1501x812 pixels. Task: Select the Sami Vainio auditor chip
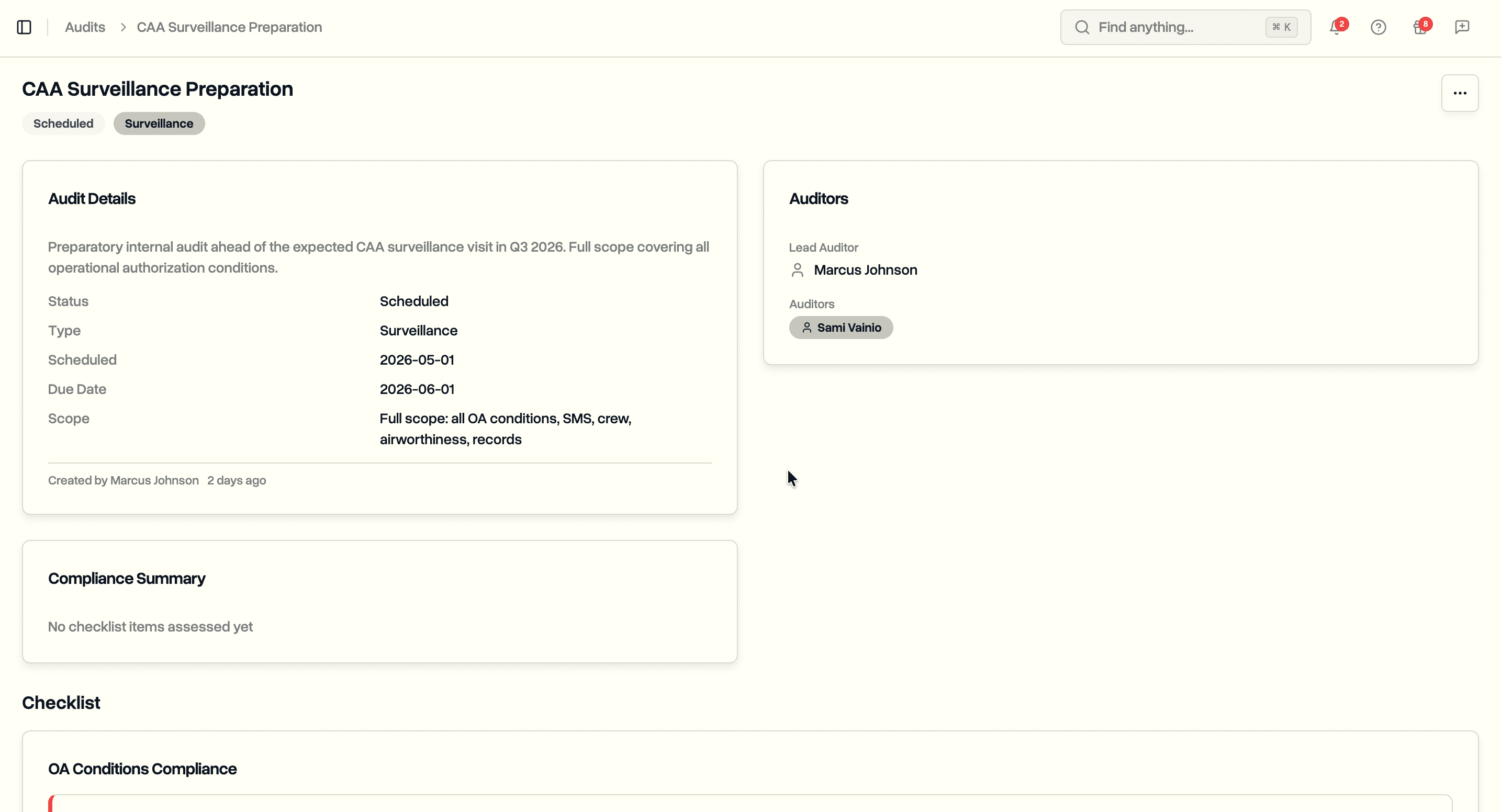(841, 327)
